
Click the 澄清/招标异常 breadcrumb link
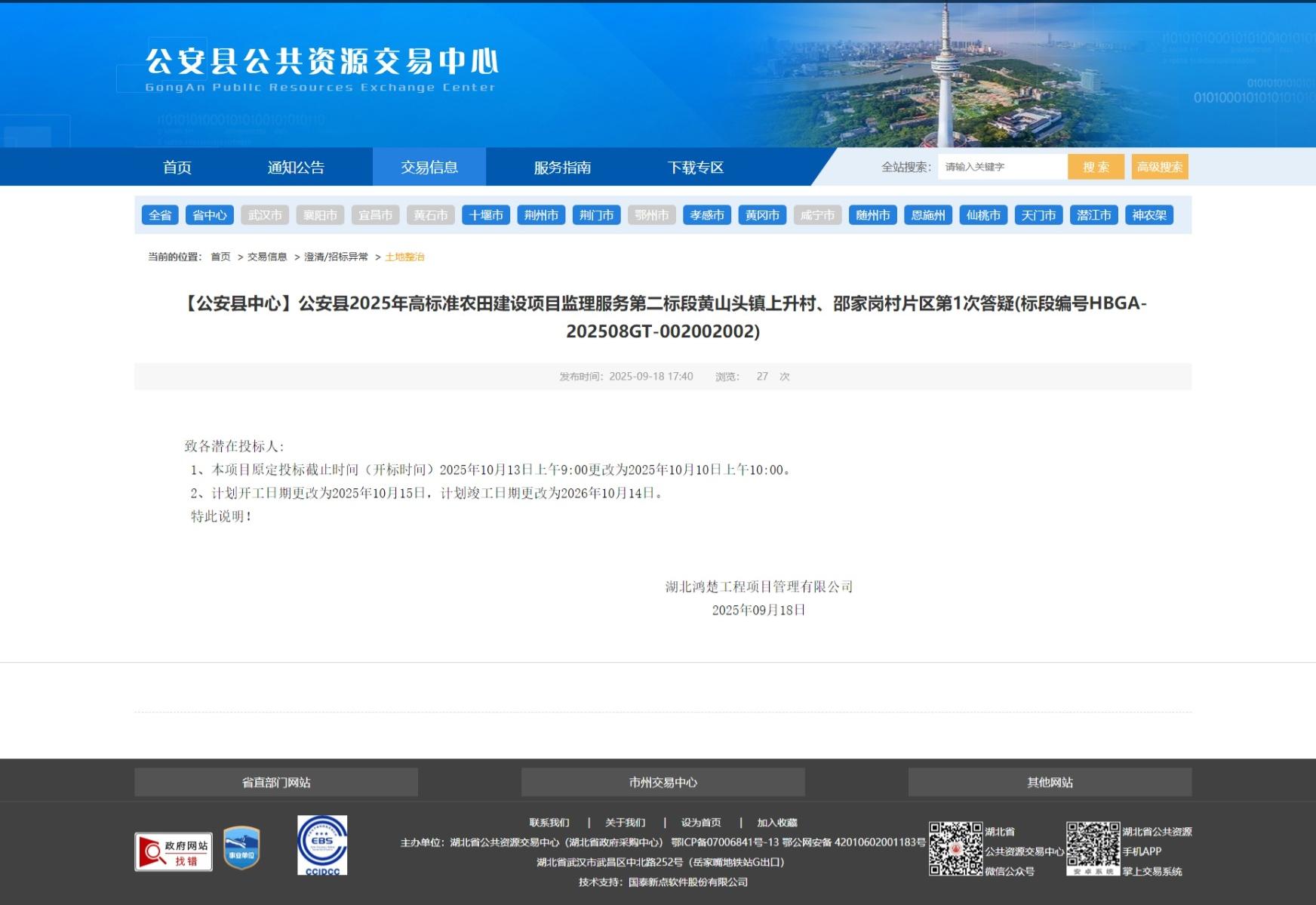[336, 257]
